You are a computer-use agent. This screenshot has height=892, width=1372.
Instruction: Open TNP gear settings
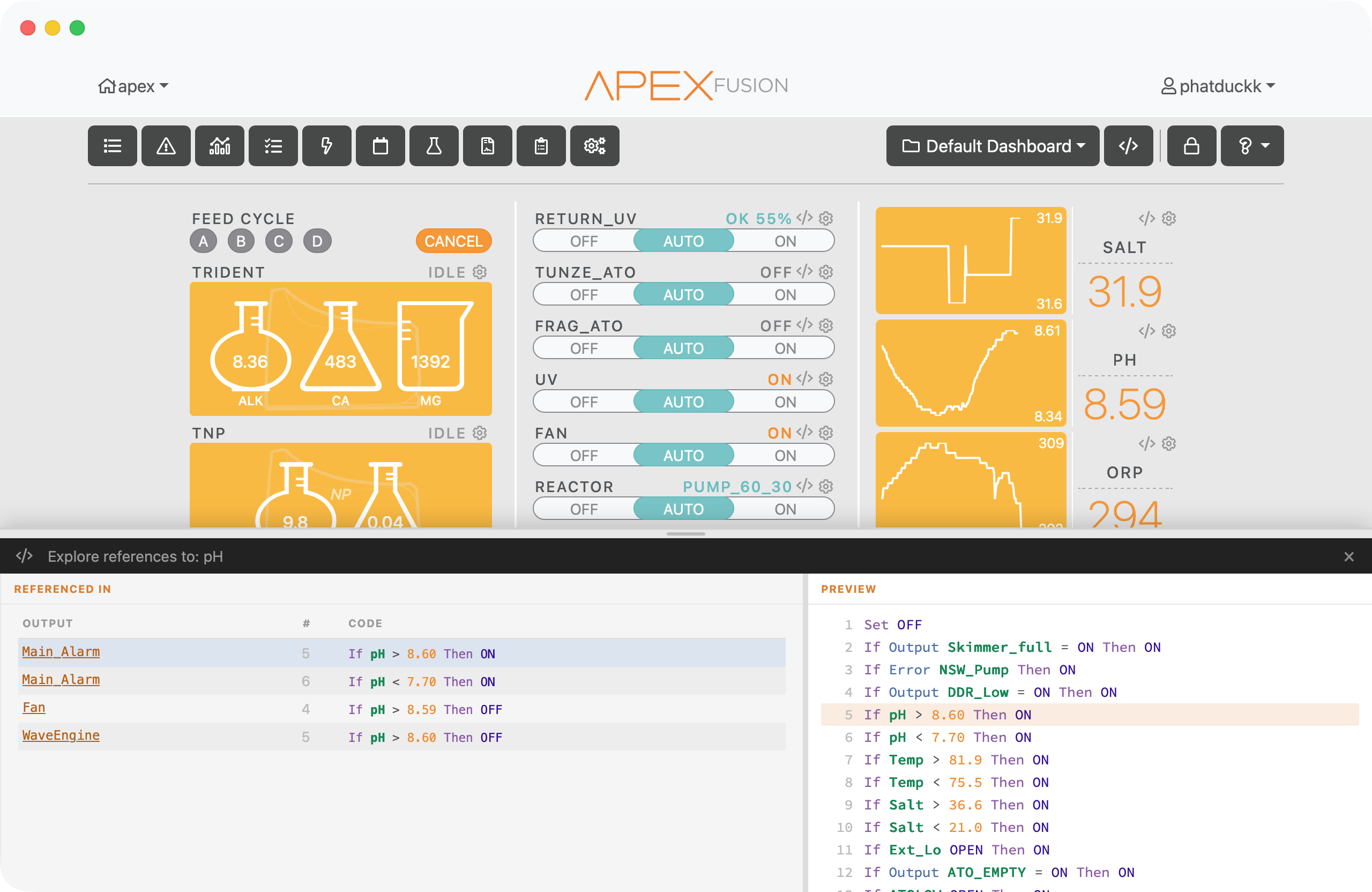coord(480,433)
